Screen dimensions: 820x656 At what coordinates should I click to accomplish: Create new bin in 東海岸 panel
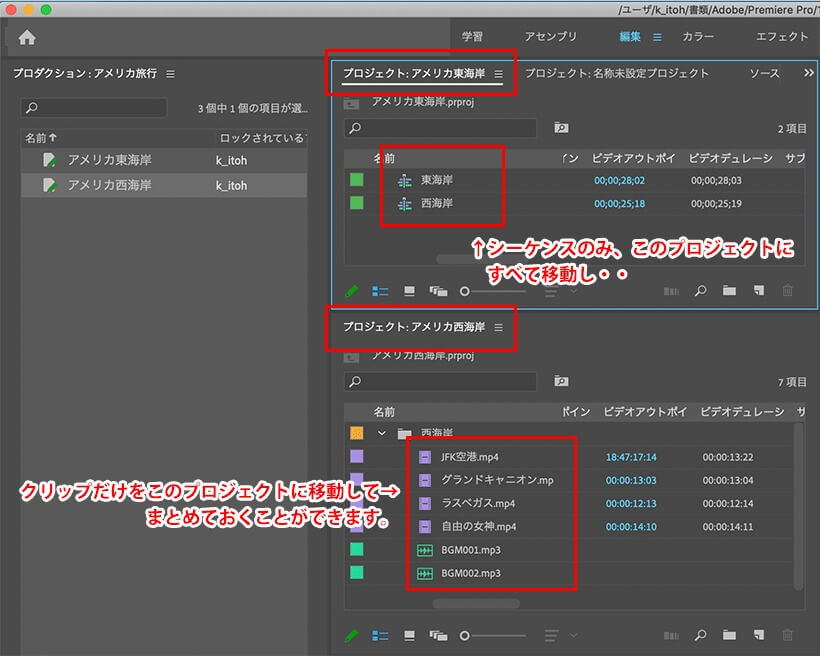(x=730, y=290)
